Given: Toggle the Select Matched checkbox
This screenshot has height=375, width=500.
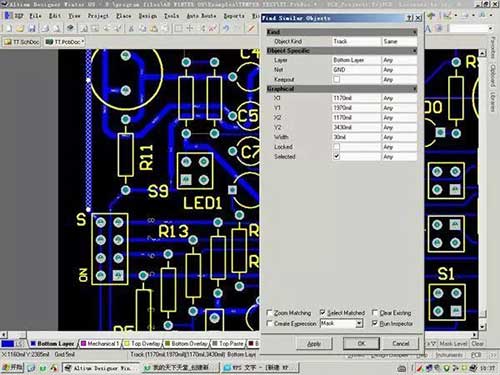Looking at the screenshot, I should [322, 313].
